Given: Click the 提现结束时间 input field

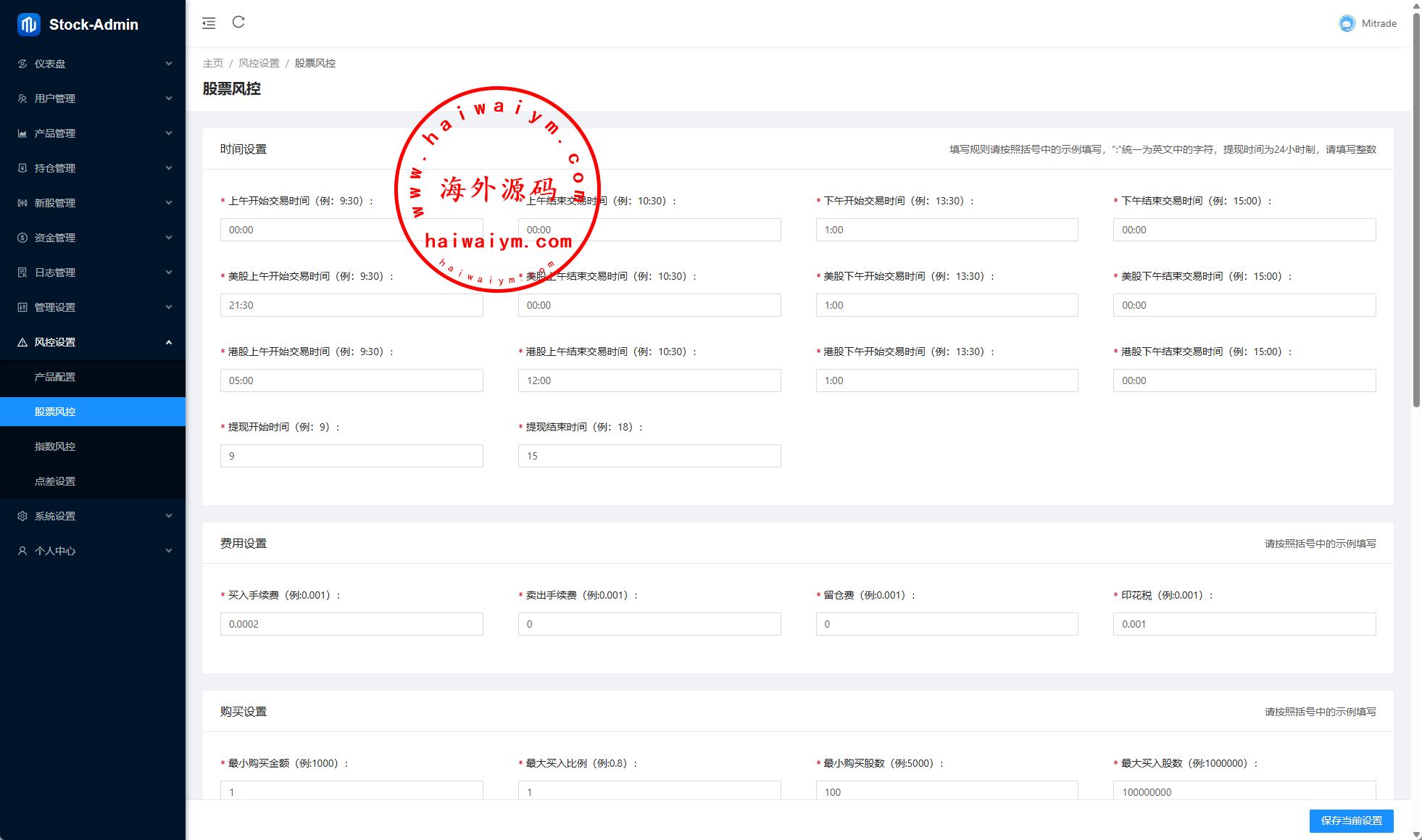Looking at the screenshot, I should tap(649, 456).
